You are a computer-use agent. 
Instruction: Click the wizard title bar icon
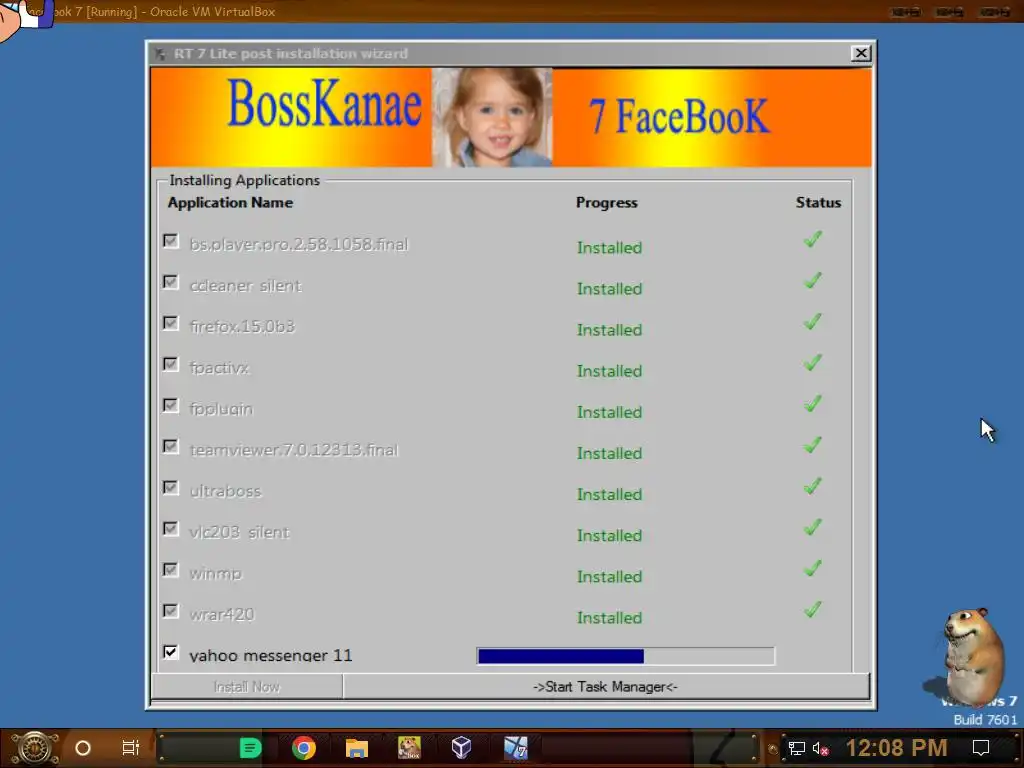tap(160, 54)
